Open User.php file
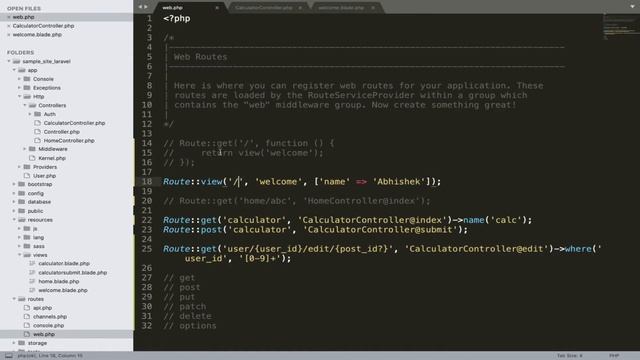 [x=44, y=176]
